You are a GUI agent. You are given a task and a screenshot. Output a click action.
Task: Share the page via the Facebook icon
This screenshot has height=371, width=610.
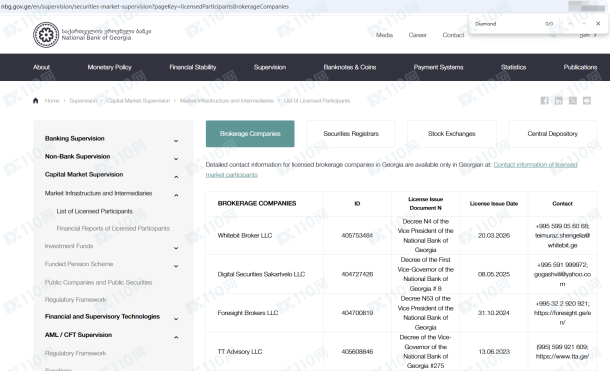[x=545, y=101]
